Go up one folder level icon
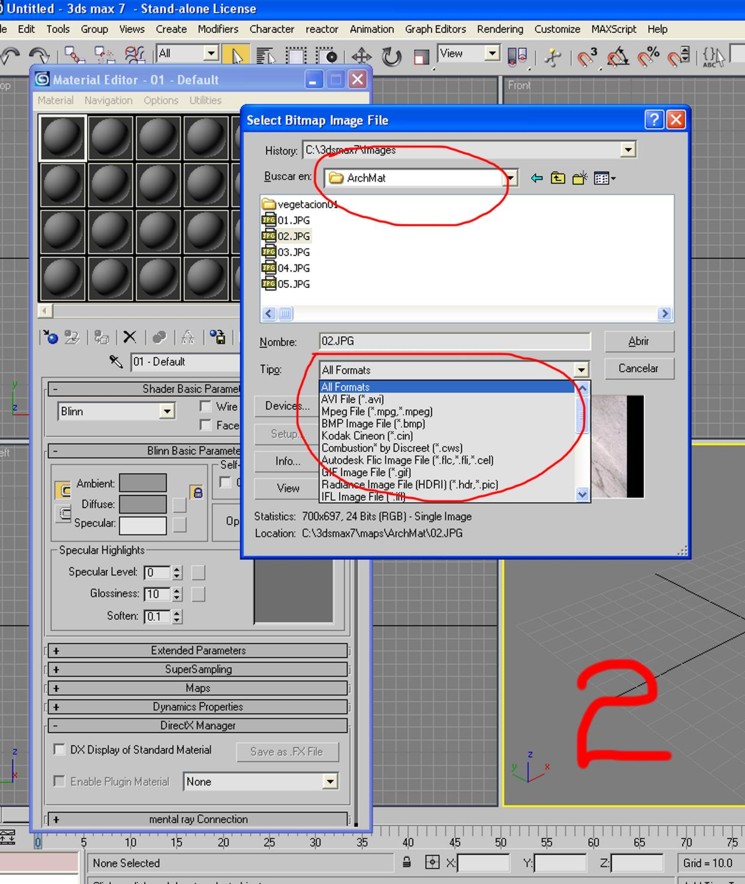The image size is (745, 884). tap(558, 178)
